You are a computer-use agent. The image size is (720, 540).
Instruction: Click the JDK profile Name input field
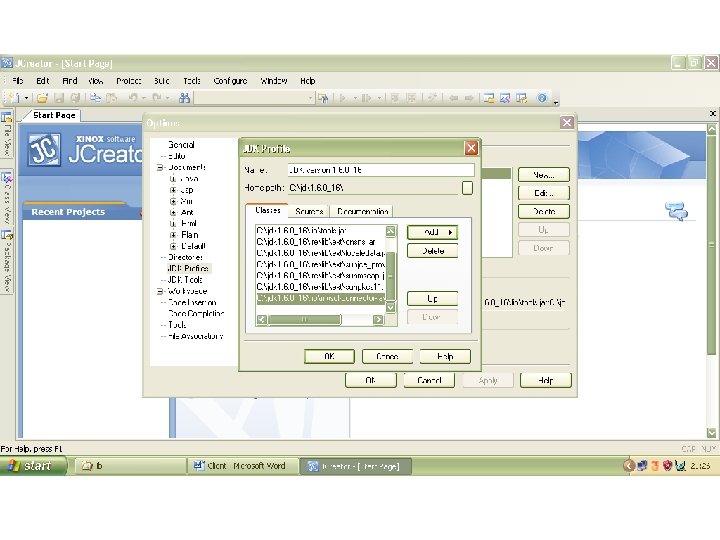381,170
